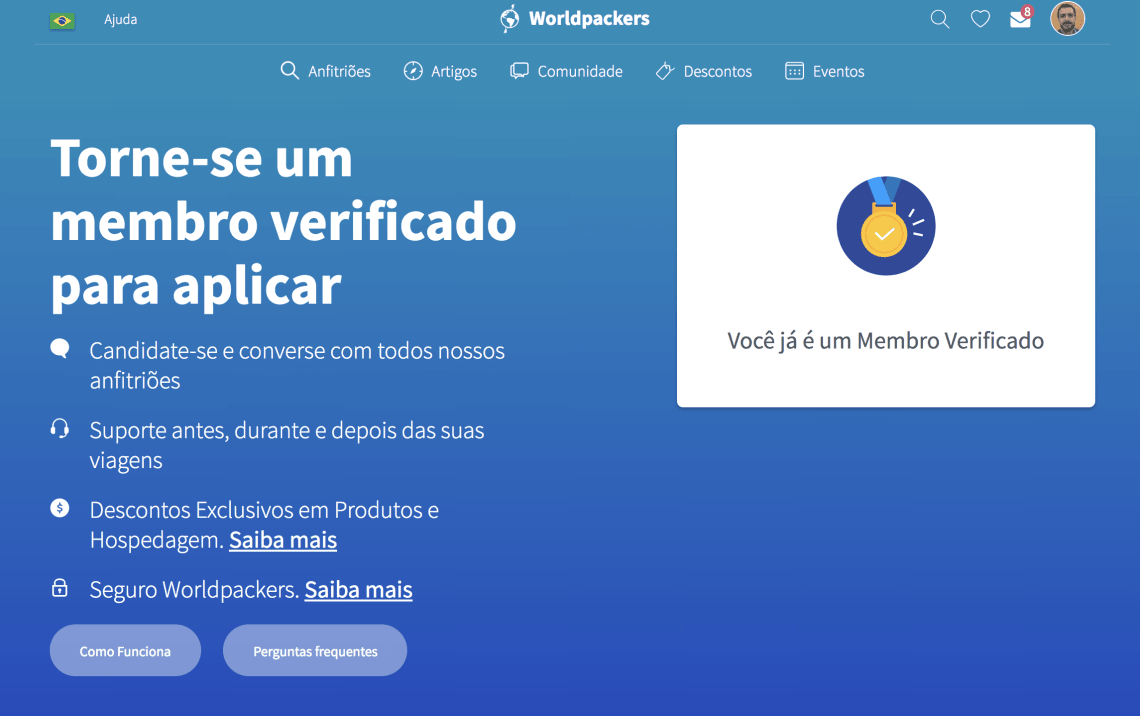Open the messages envelope with 8 badge

coord(1021,18)
